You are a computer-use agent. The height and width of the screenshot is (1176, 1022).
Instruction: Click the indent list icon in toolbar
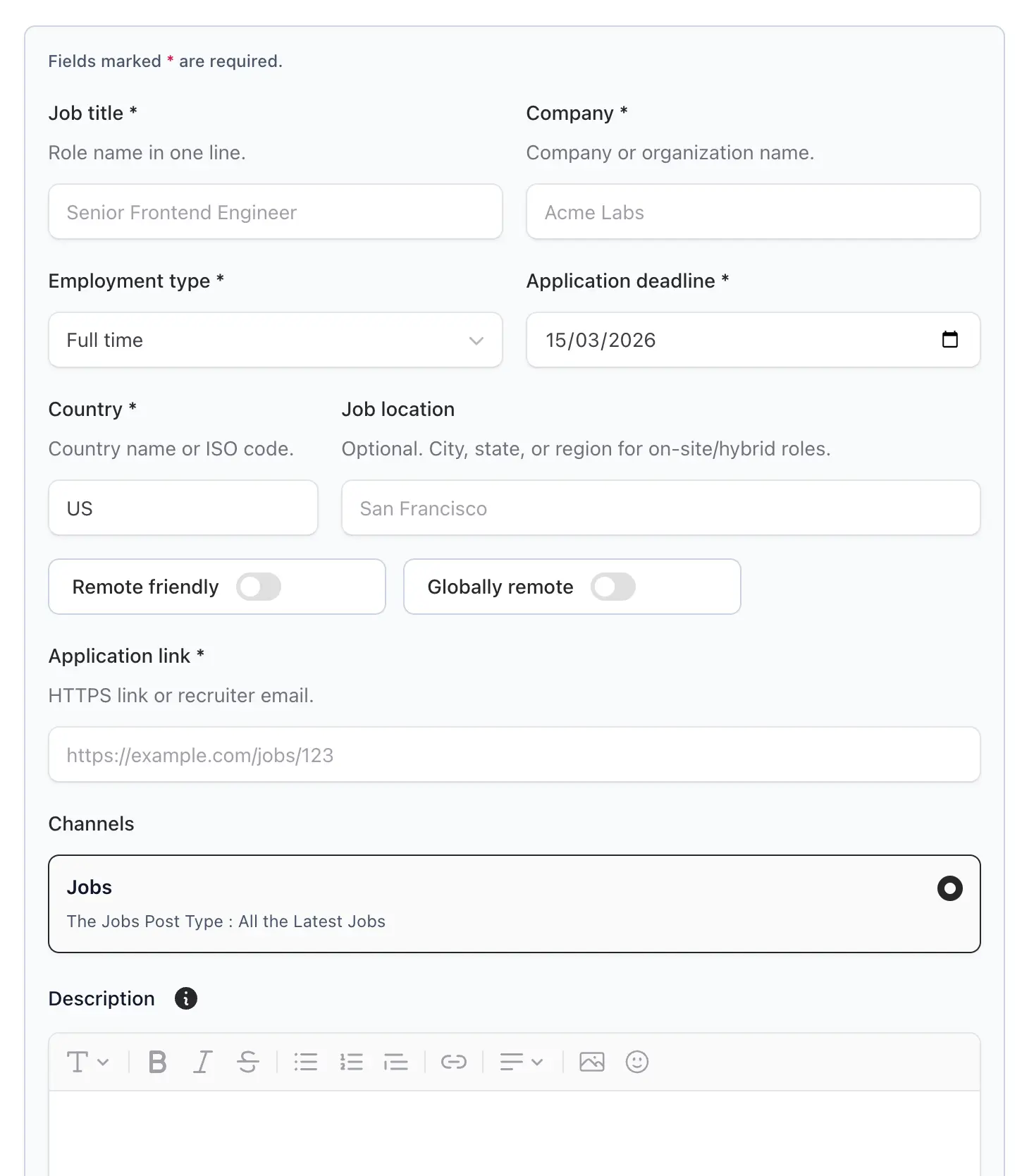[396, 1062]
